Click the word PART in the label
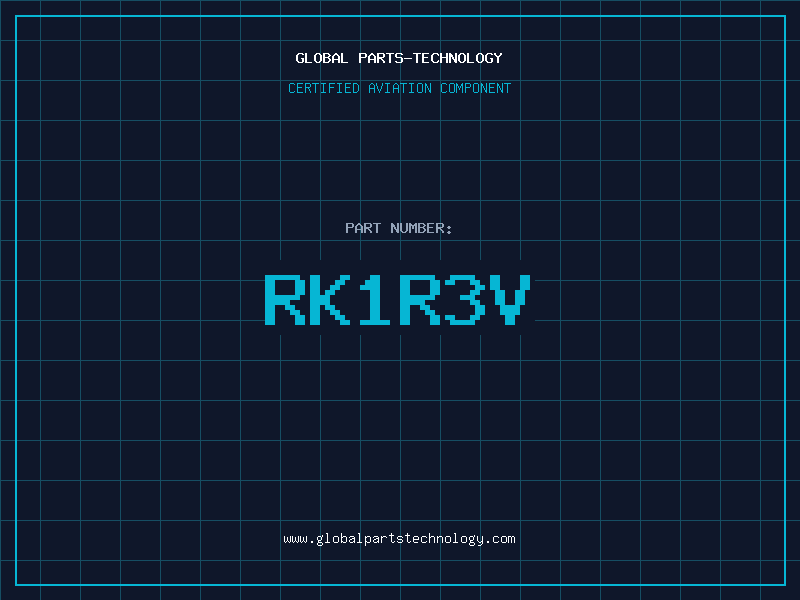The image size is (800, 600). click(x=363, y=229)
